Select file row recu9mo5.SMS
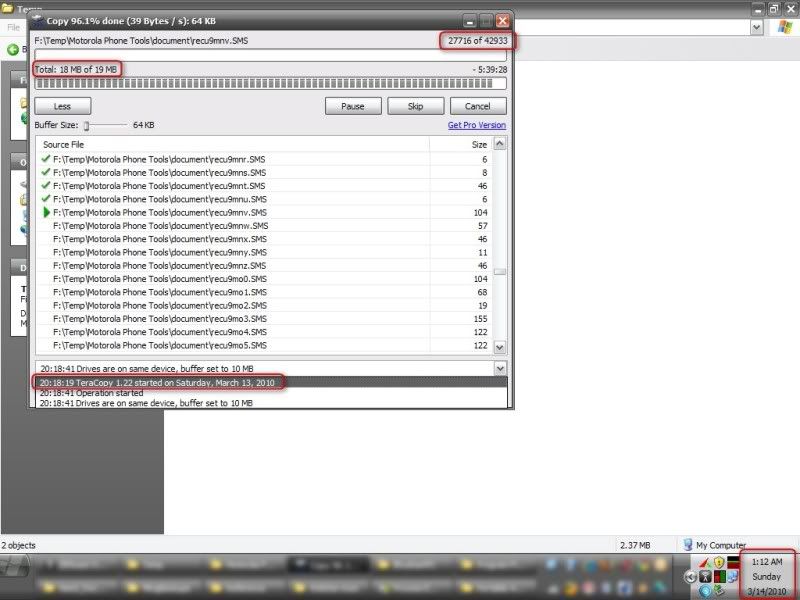This screenshot has height=600, width=800. tap(264, 345)
